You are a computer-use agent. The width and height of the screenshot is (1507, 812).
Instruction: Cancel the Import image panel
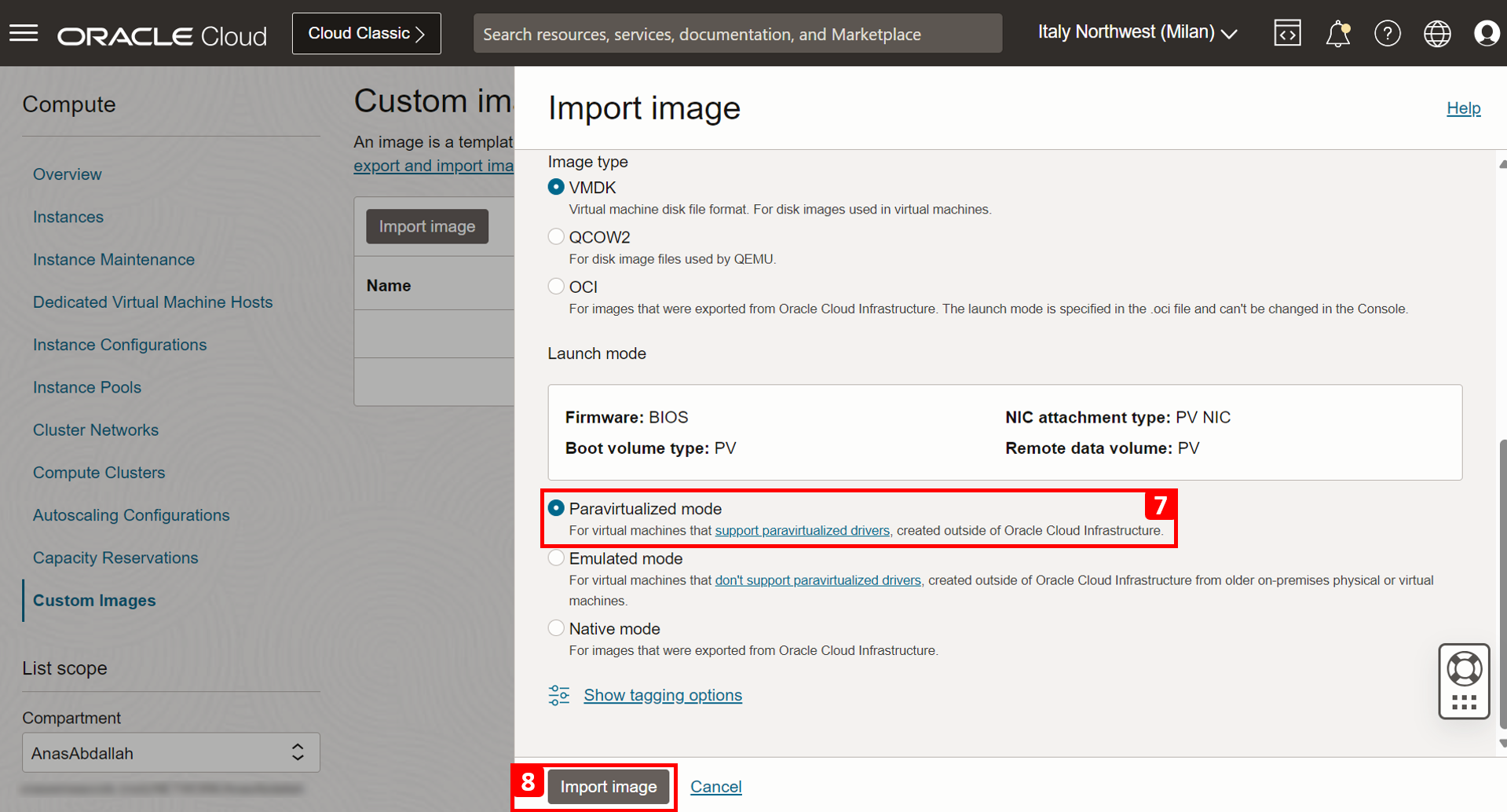[716, 786]
